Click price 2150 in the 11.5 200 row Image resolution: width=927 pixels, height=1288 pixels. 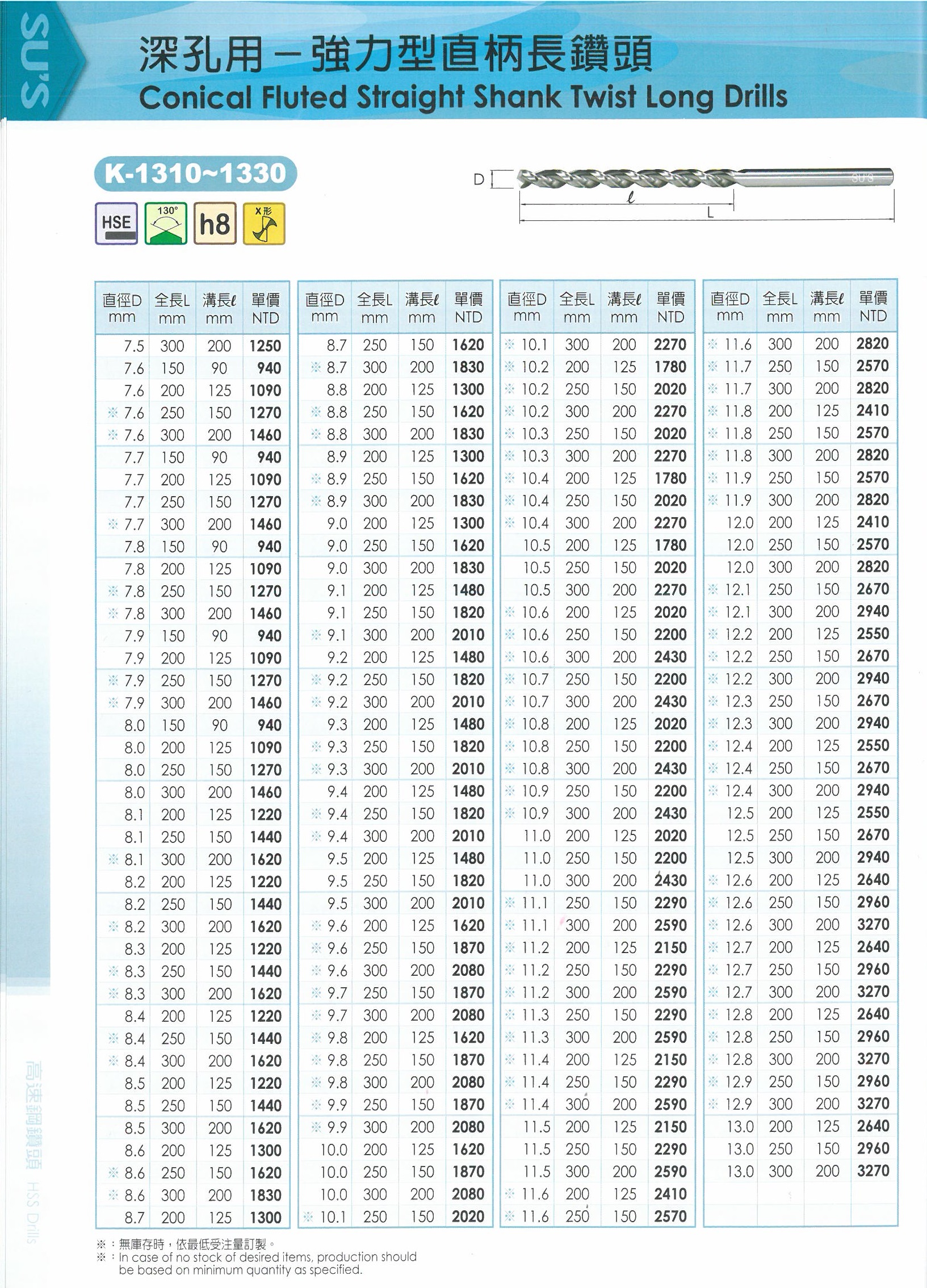click(x=670, y=1127)
